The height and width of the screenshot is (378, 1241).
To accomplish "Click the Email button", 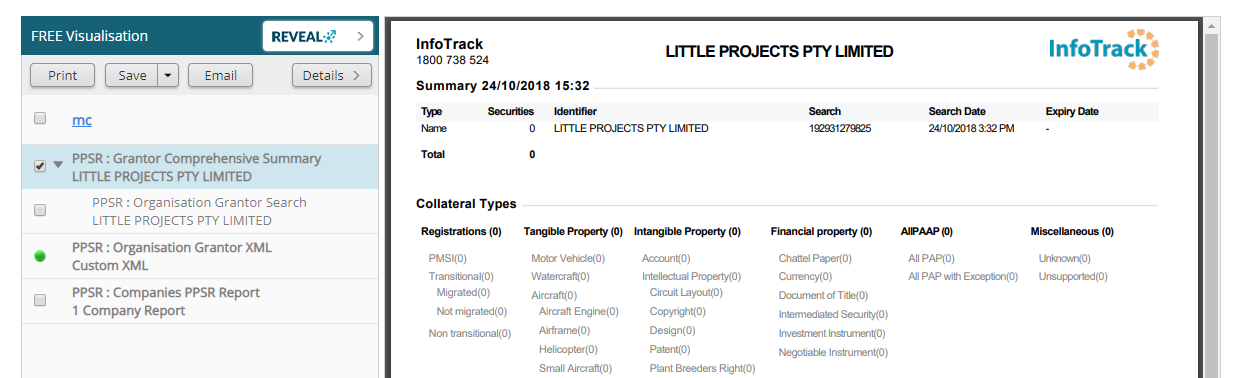I will pos(220,75).
